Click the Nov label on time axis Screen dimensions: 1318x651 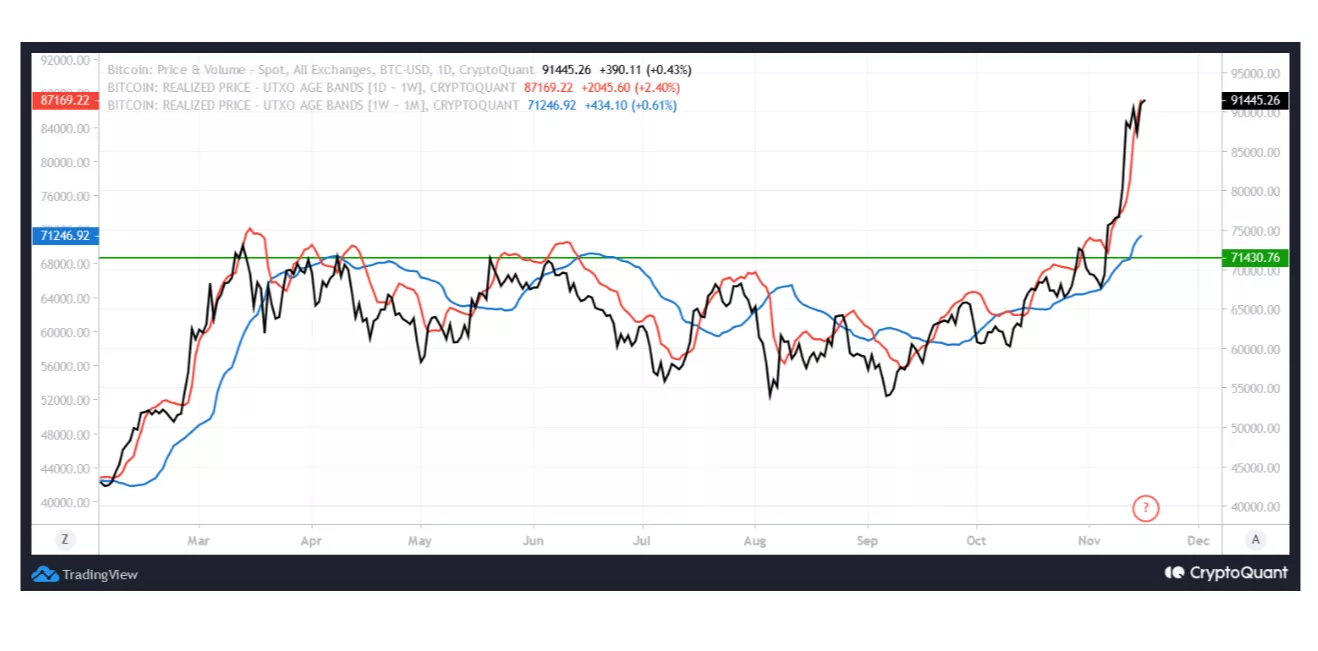pyautogui.click(x=1089, y=541)
